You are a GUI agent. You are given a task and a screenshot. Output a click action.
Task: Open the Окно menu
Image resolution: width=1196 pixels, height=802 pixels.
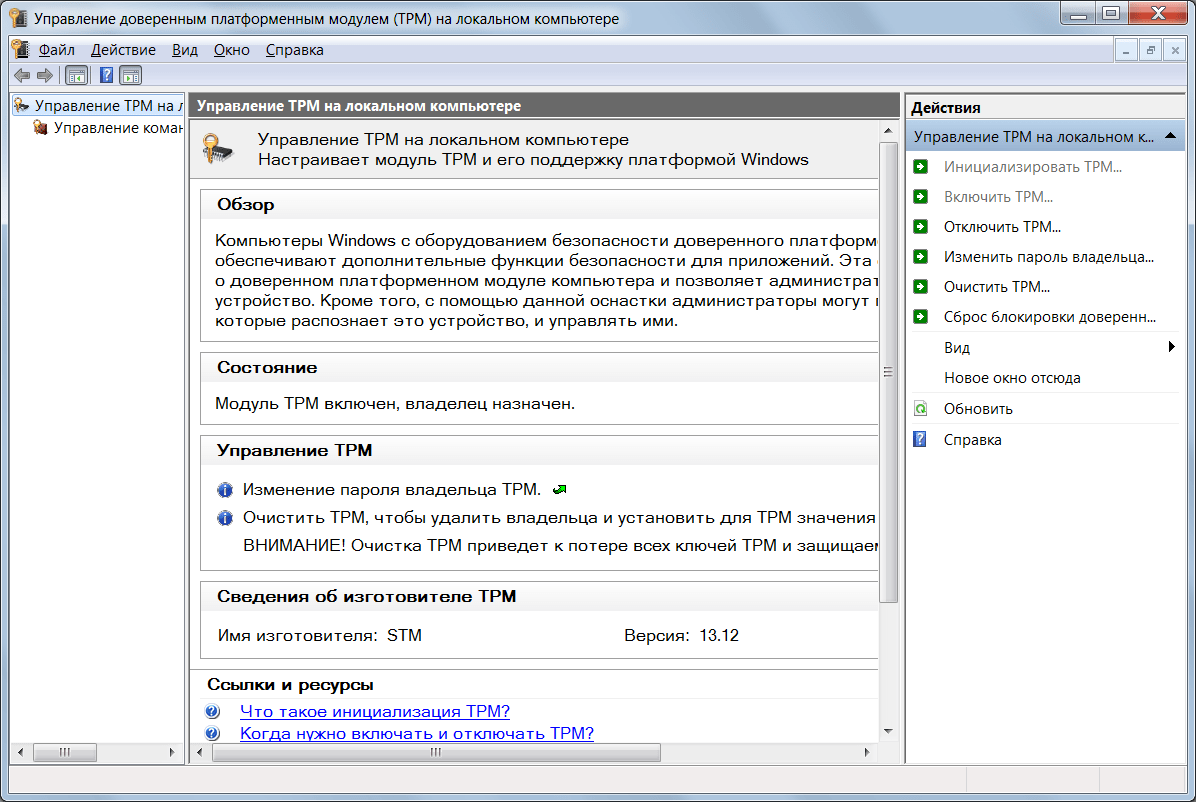pos(231,49)
